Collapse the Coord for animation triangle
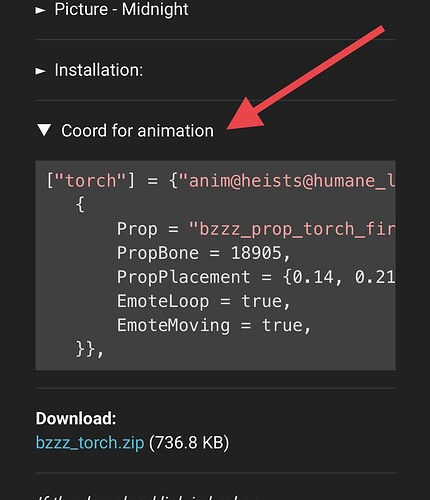The height and width of the screenshot is (500, 430). point(44,130)
